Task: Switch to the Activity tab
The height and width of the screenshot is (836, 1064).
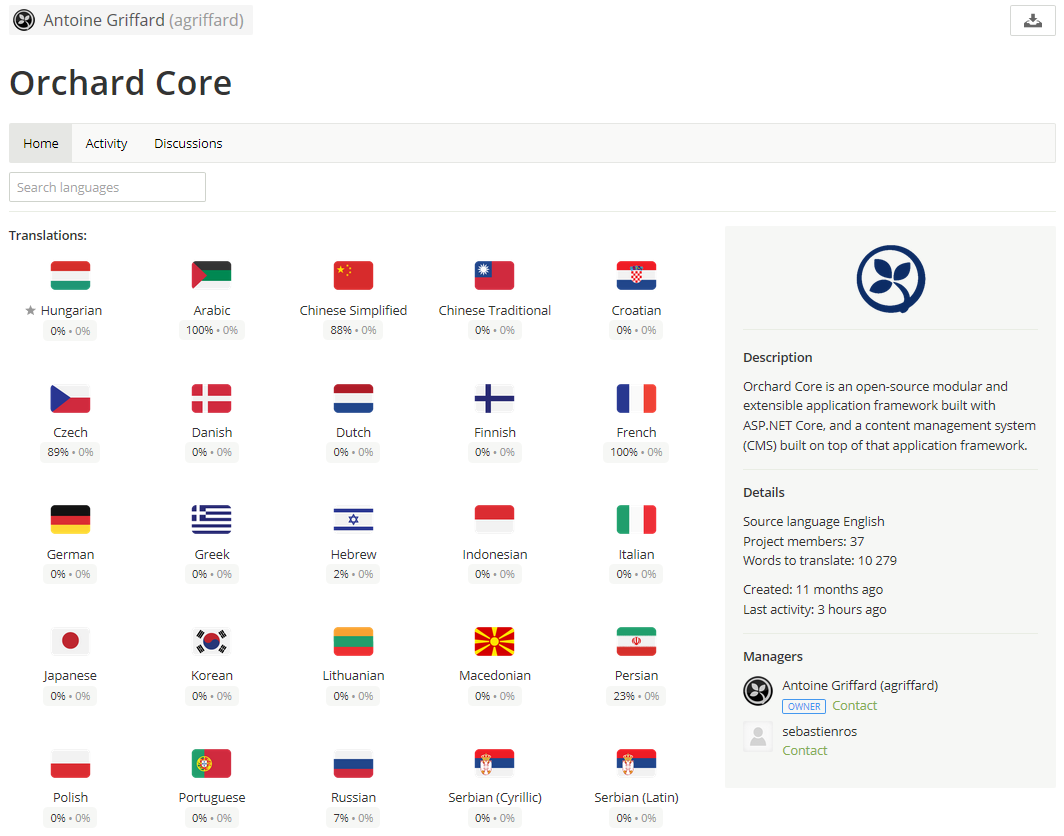Action: 107,143
